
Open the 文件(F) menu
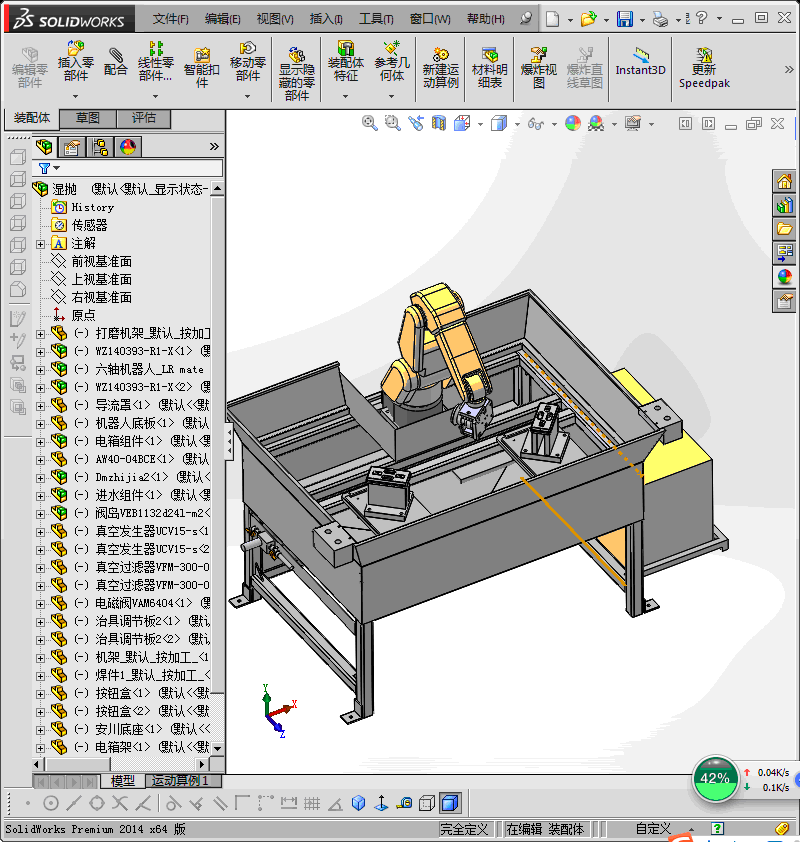point(170,19)
